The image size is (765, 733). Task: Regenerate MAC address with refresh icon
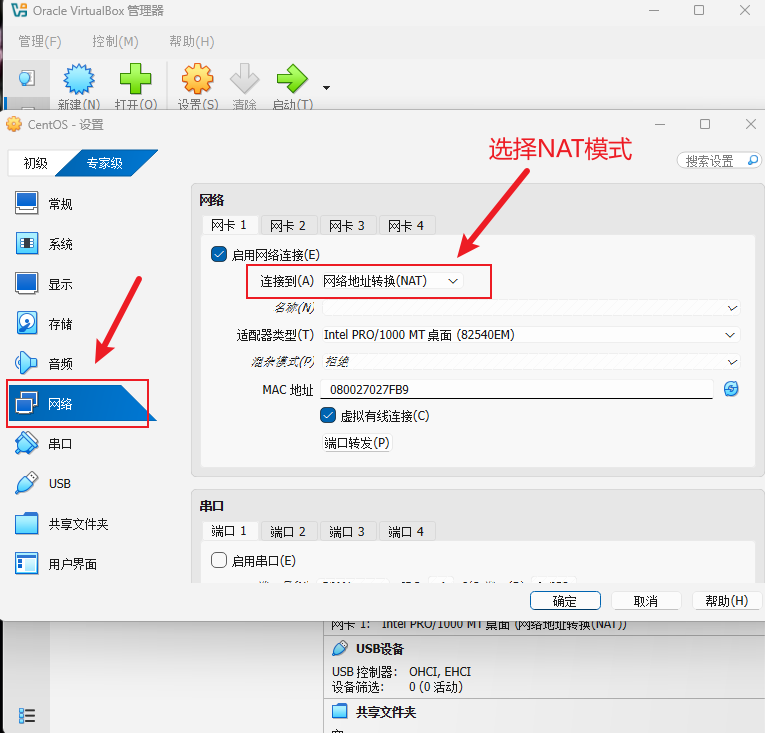tap(731, 389)
